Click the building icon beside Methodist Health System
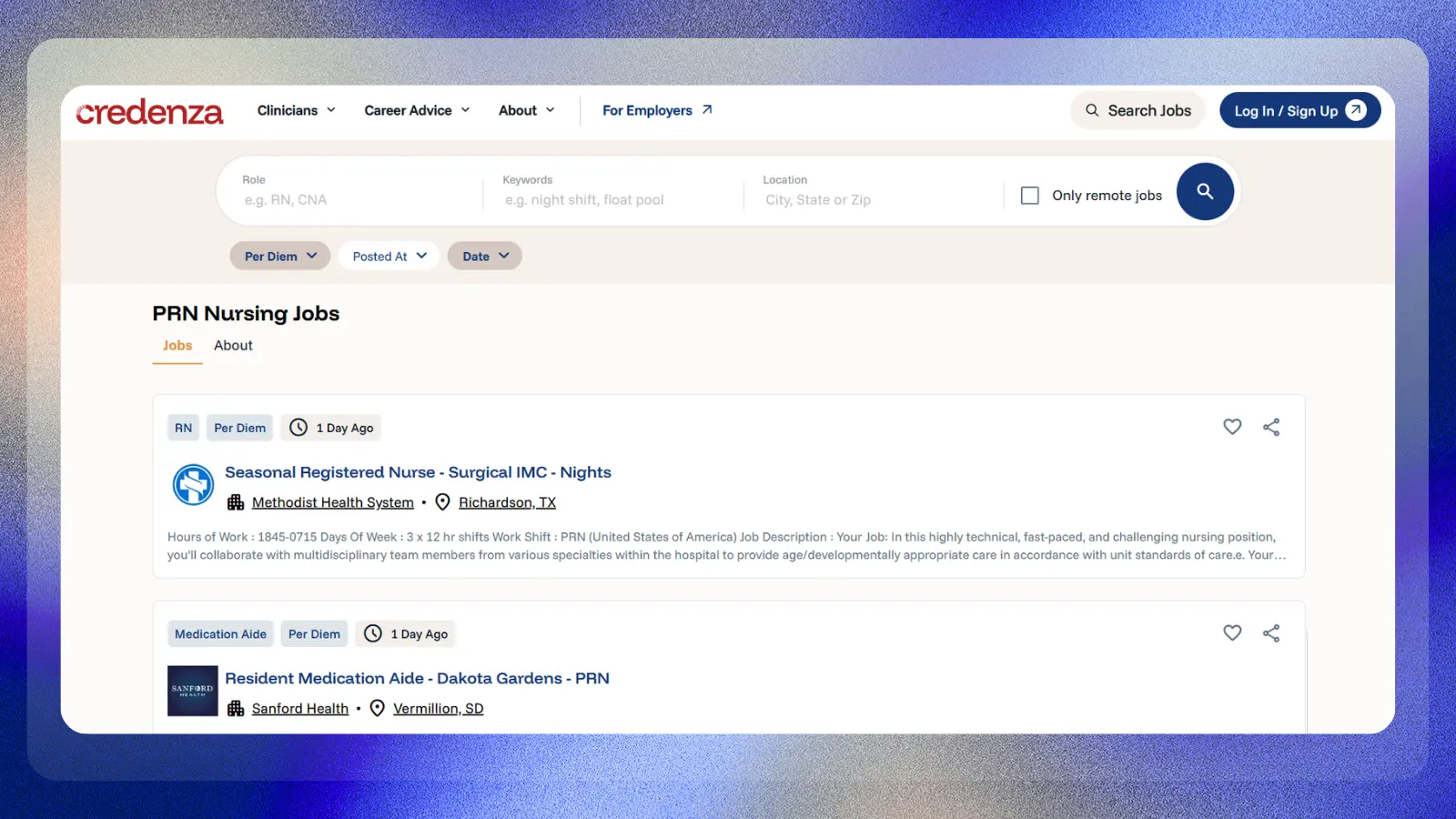 [236, 502]
